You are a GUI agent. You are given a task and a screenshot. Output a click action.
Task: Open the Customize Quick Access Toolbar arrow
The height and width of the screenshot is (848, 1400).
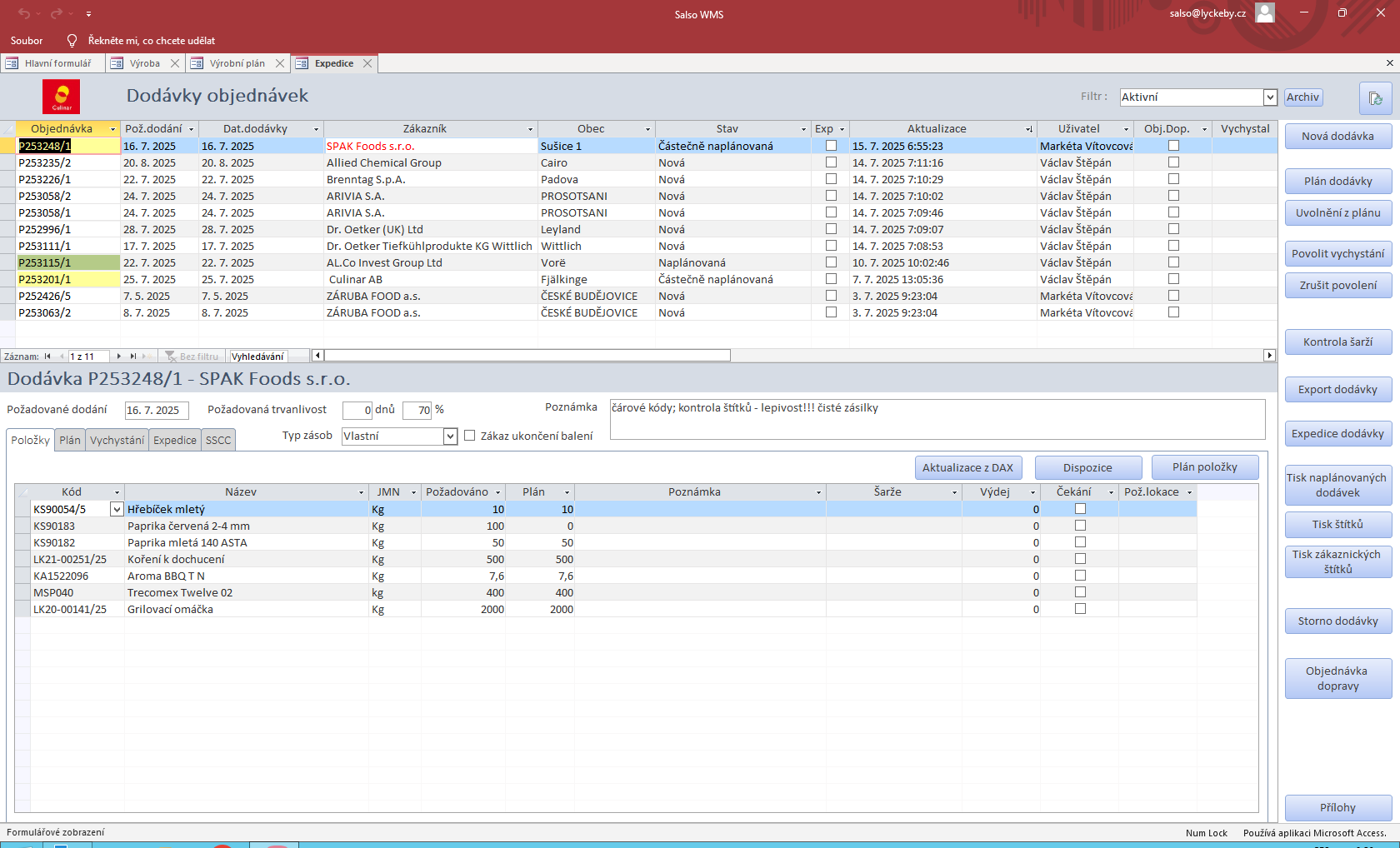88,14
